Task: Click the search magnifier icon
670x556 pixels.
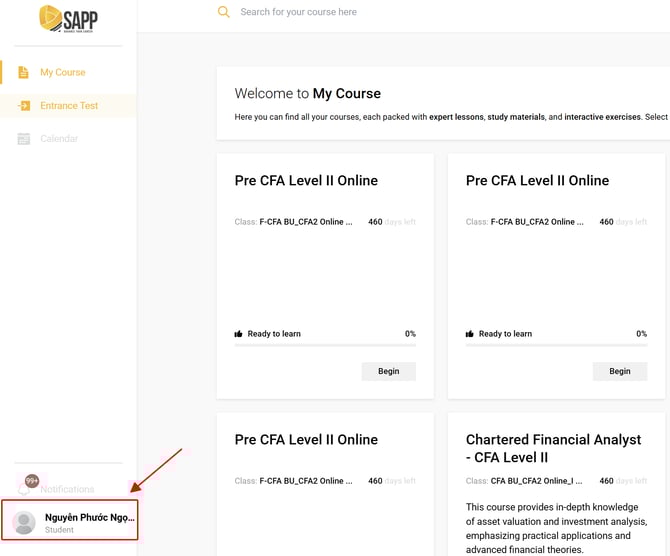Action: [x=223, y=12]
